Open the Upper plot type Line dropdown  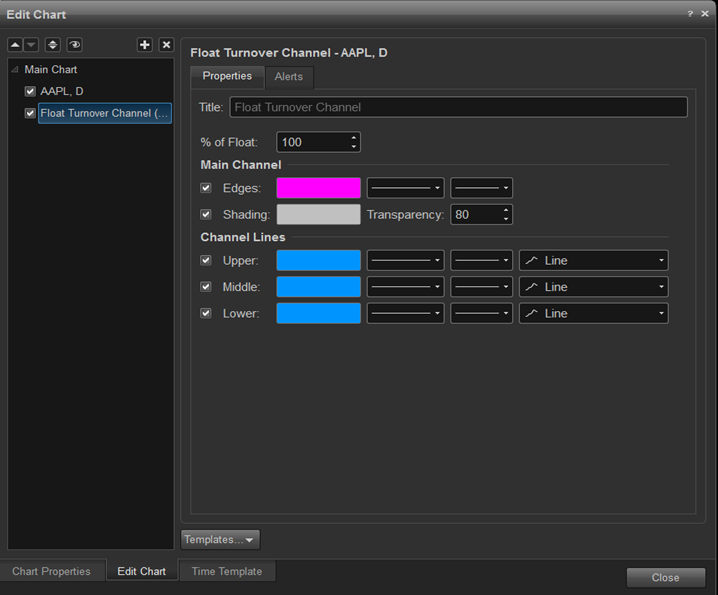tap(593, 260)
